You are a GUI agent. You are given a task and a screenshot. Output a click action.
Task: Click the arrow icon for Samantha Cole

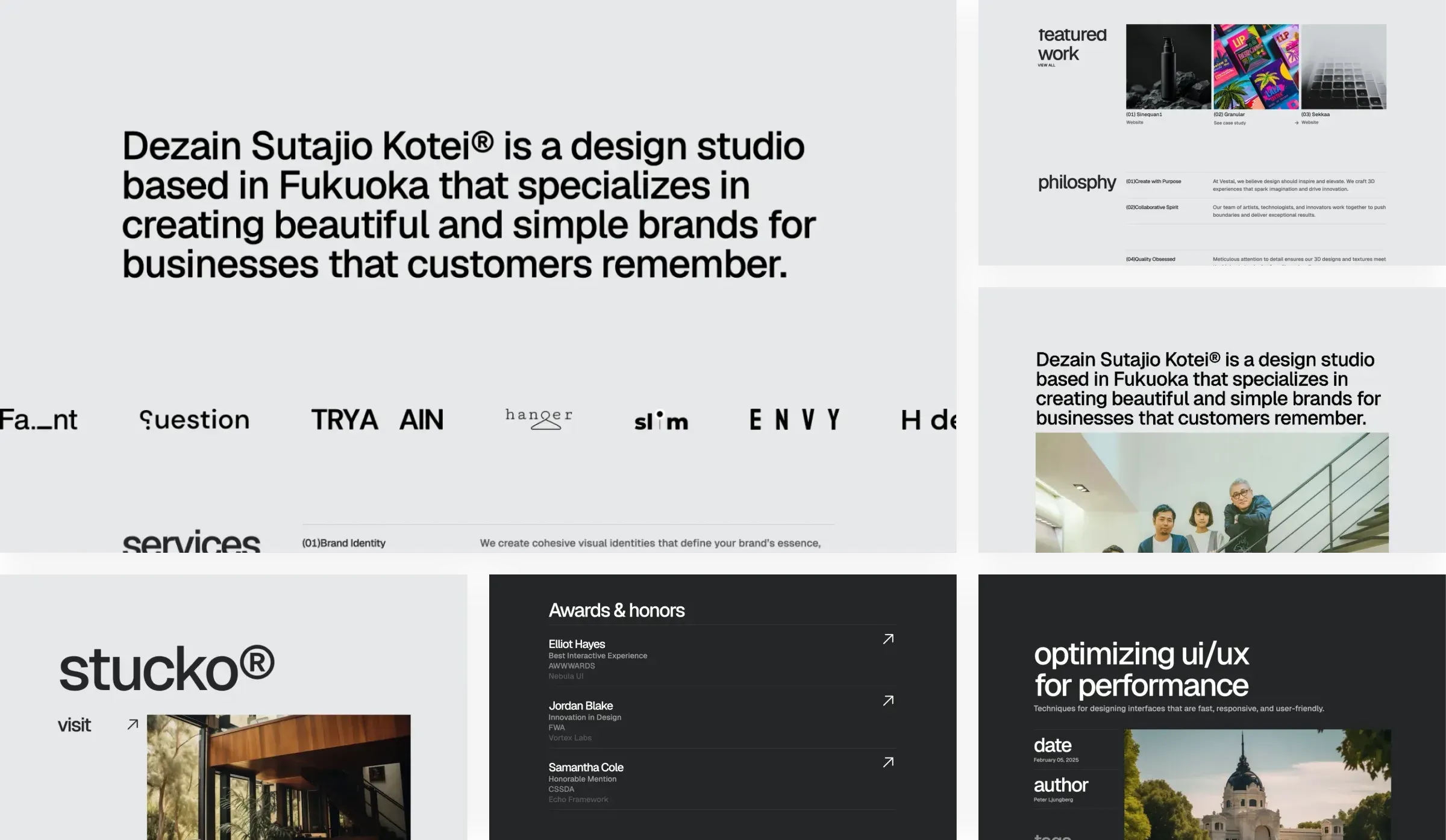(x=888, y=762)
